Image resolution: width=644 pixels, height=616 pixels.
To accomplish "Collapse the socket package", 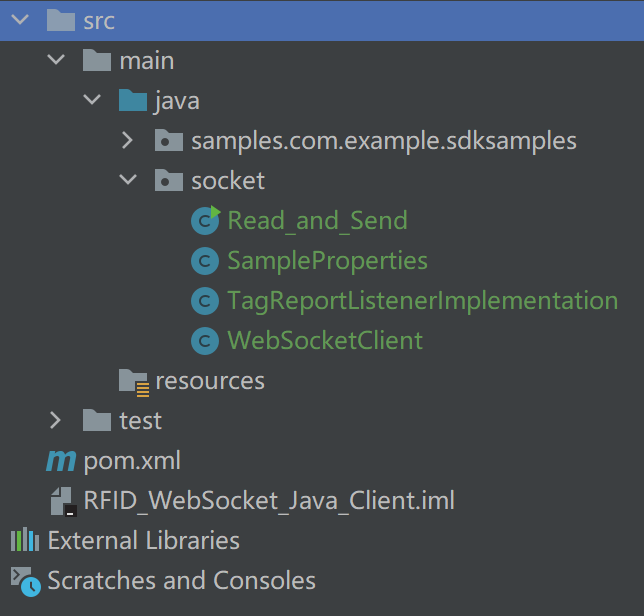I will pos(127,181).
